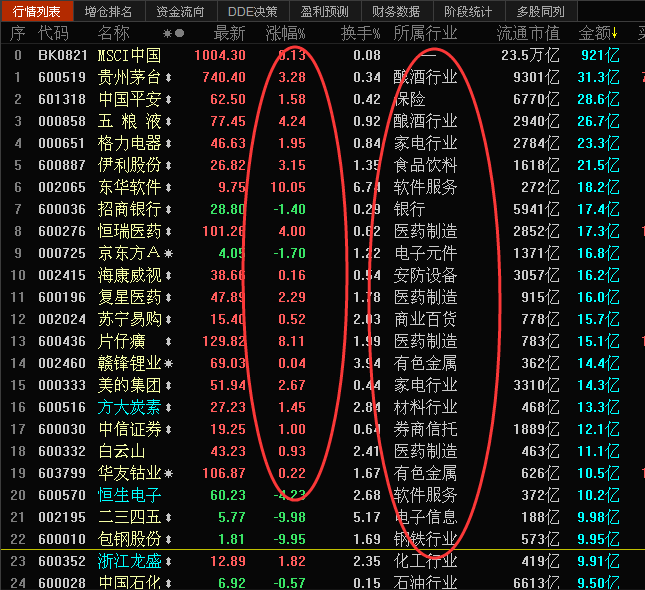Click the marker icon next to 贵州茅台
The height and width of the screenshot is (590, 645).
[168, 77]
